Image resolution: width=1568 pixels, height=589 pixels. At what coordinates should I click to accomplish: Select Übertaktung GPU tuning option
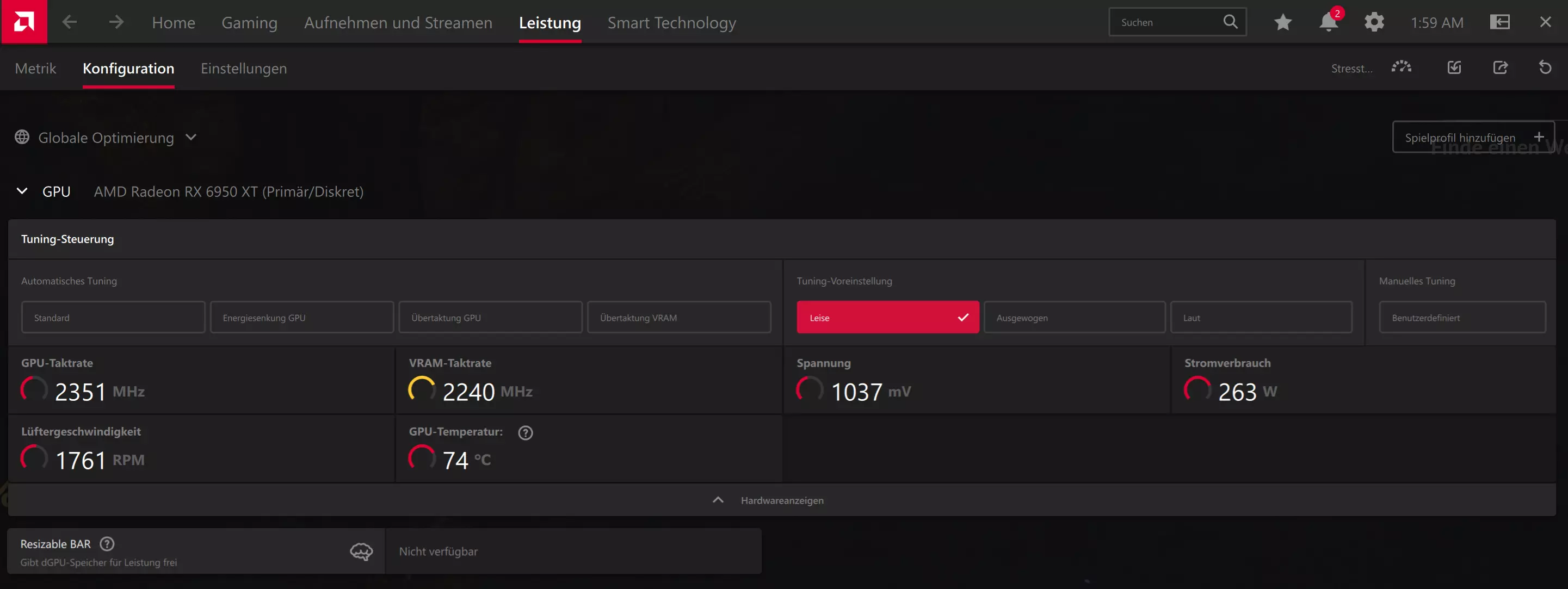[x=491, y=318]
